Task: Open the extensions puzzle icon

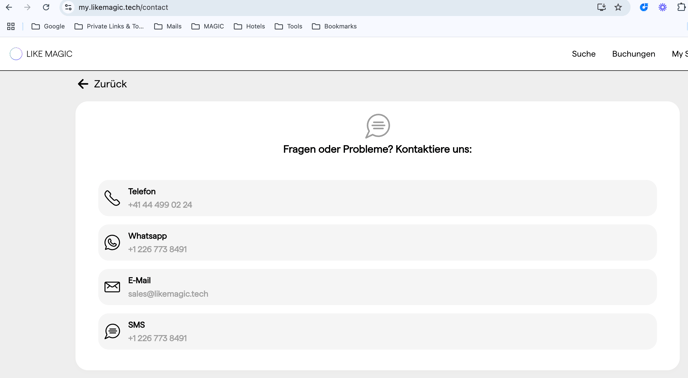Action: pyautogui.click(x=681, y=7)
